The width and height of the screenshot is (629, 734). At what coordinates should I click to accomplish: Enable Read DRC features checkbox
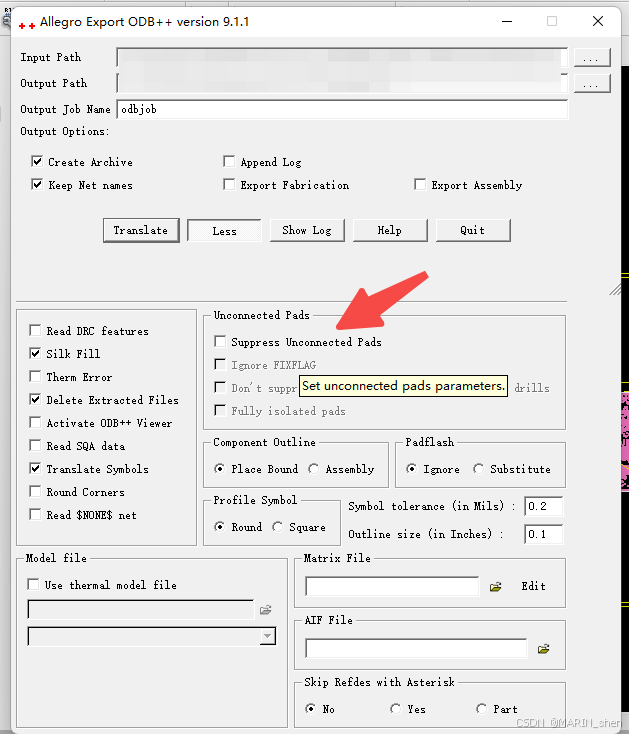(35, 330)
